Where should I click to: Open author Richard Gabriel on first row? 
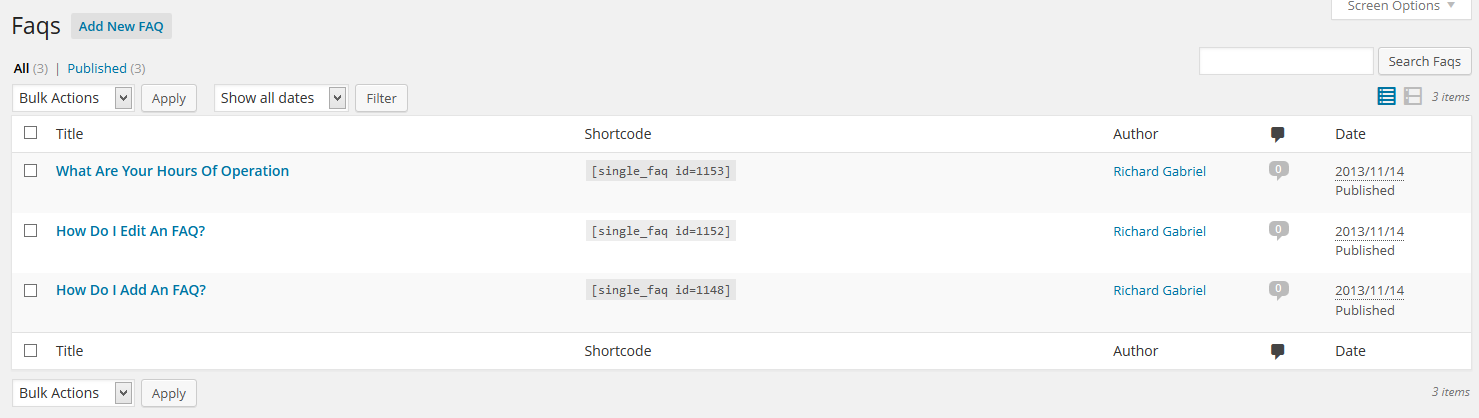click(1159, 171)
